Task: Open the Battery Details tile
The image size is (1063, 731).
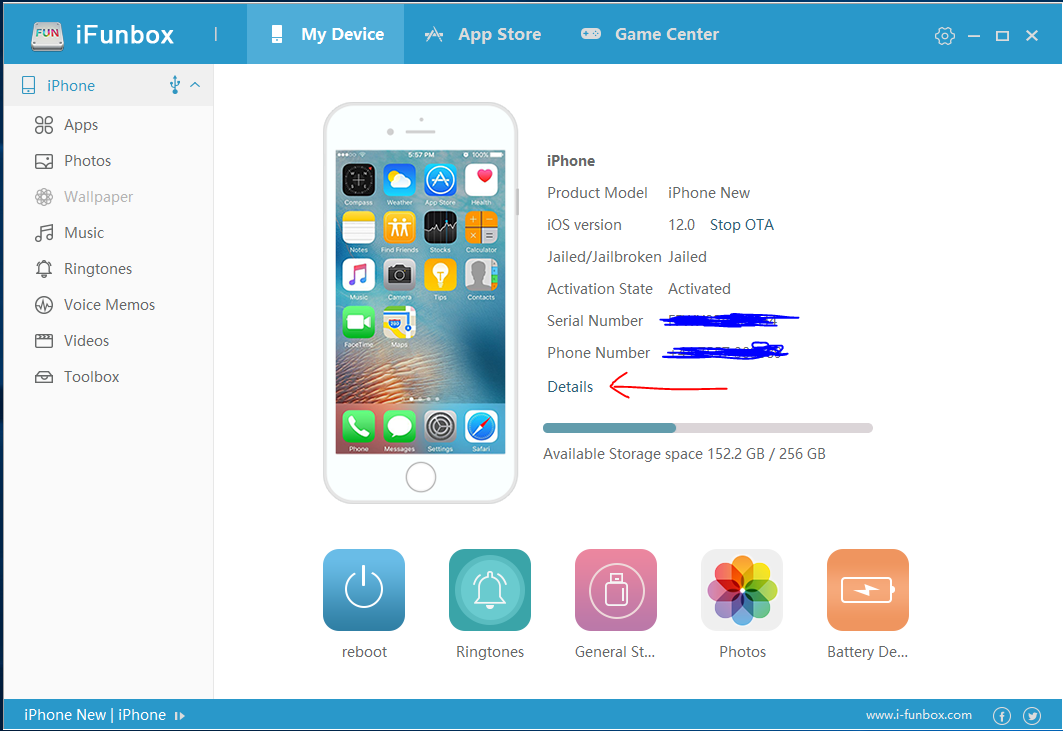Action: pos(868,590)
